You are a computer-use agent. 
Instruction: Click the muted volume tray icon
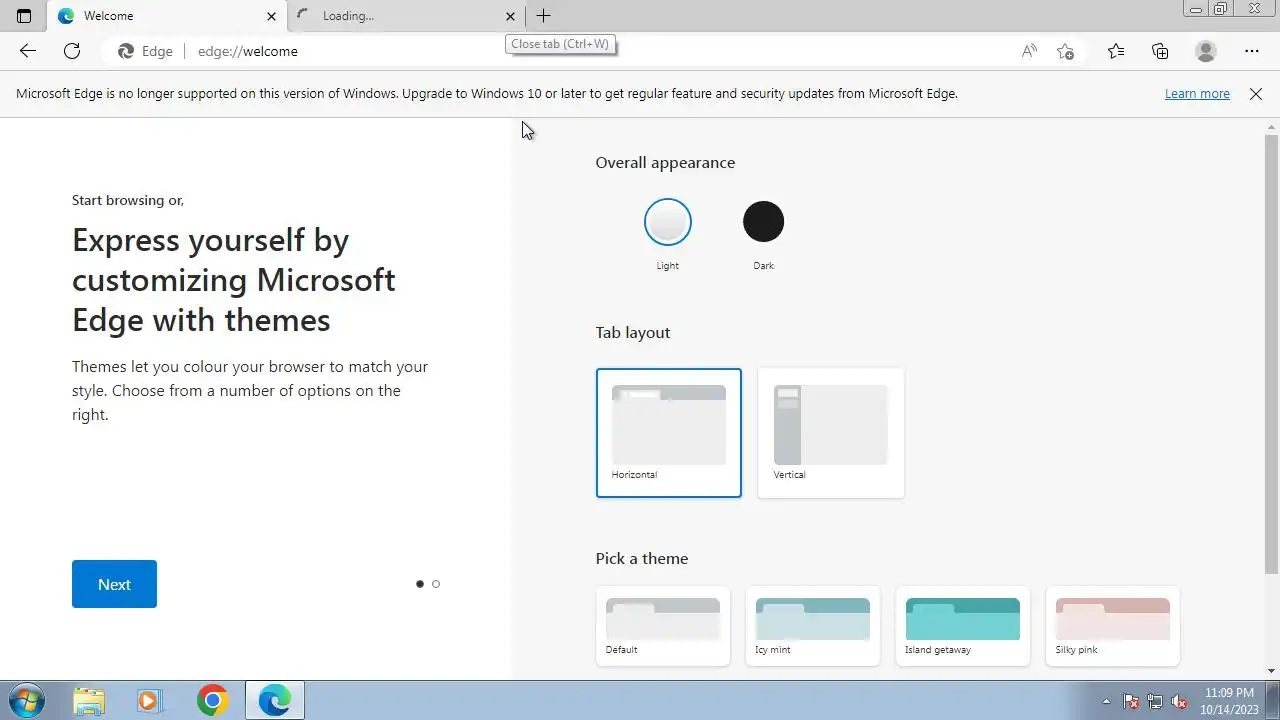[x=1179, y=702]
